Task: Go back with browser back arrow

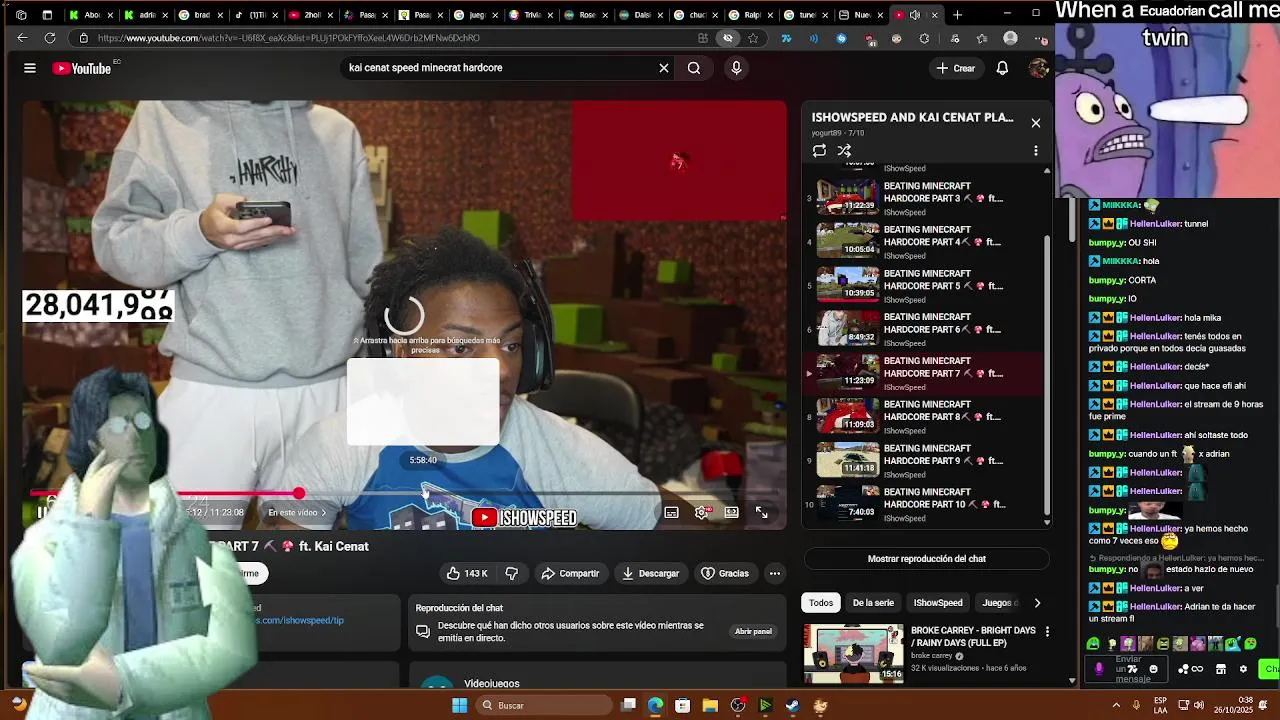Action: (x=22, y=38)
